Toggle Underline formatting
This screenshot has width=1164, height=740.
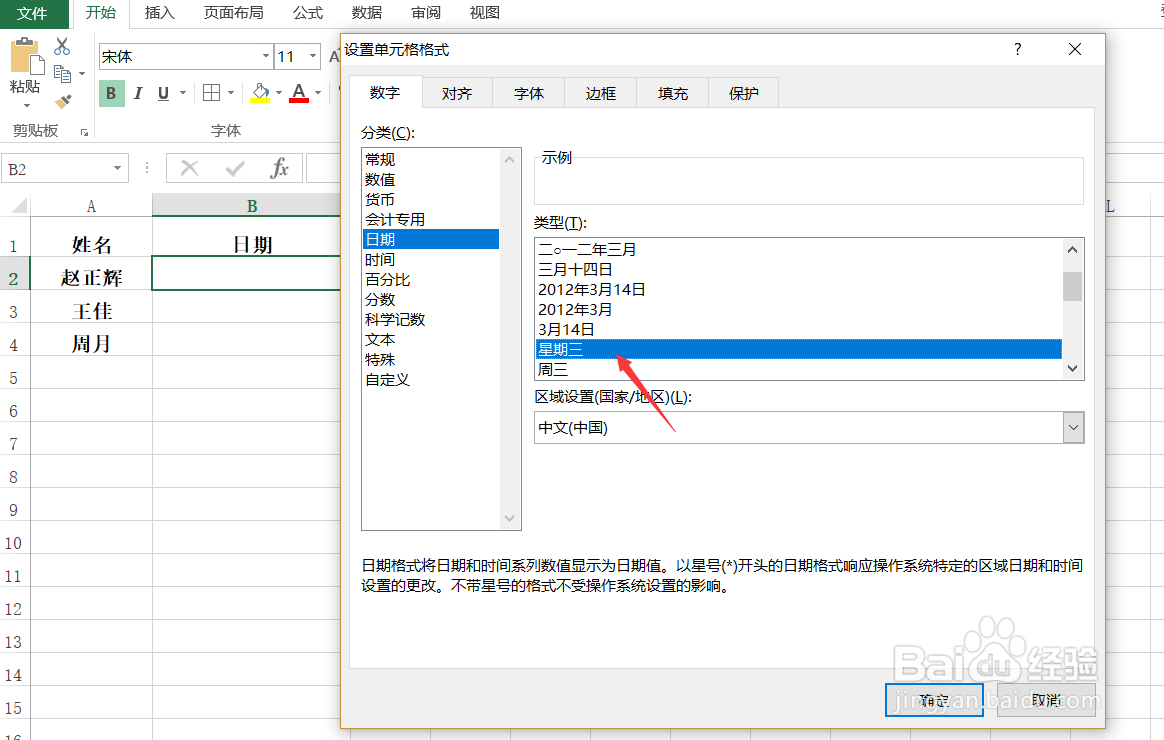click(163, 93)
